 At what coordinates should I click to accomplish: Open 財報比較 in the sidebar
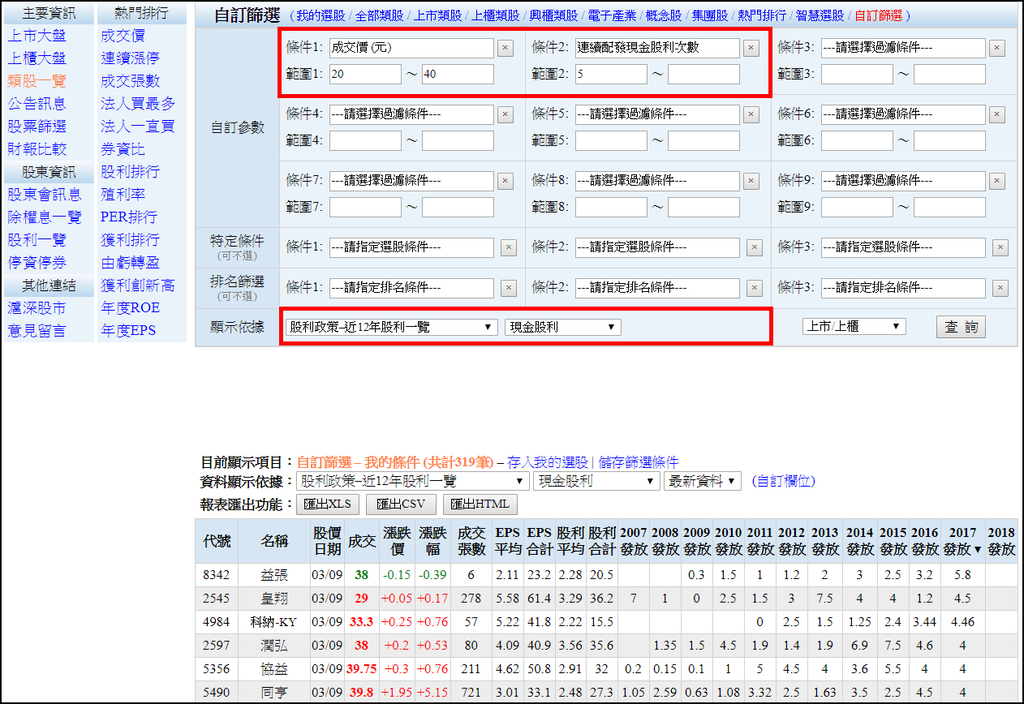(37, 149)
